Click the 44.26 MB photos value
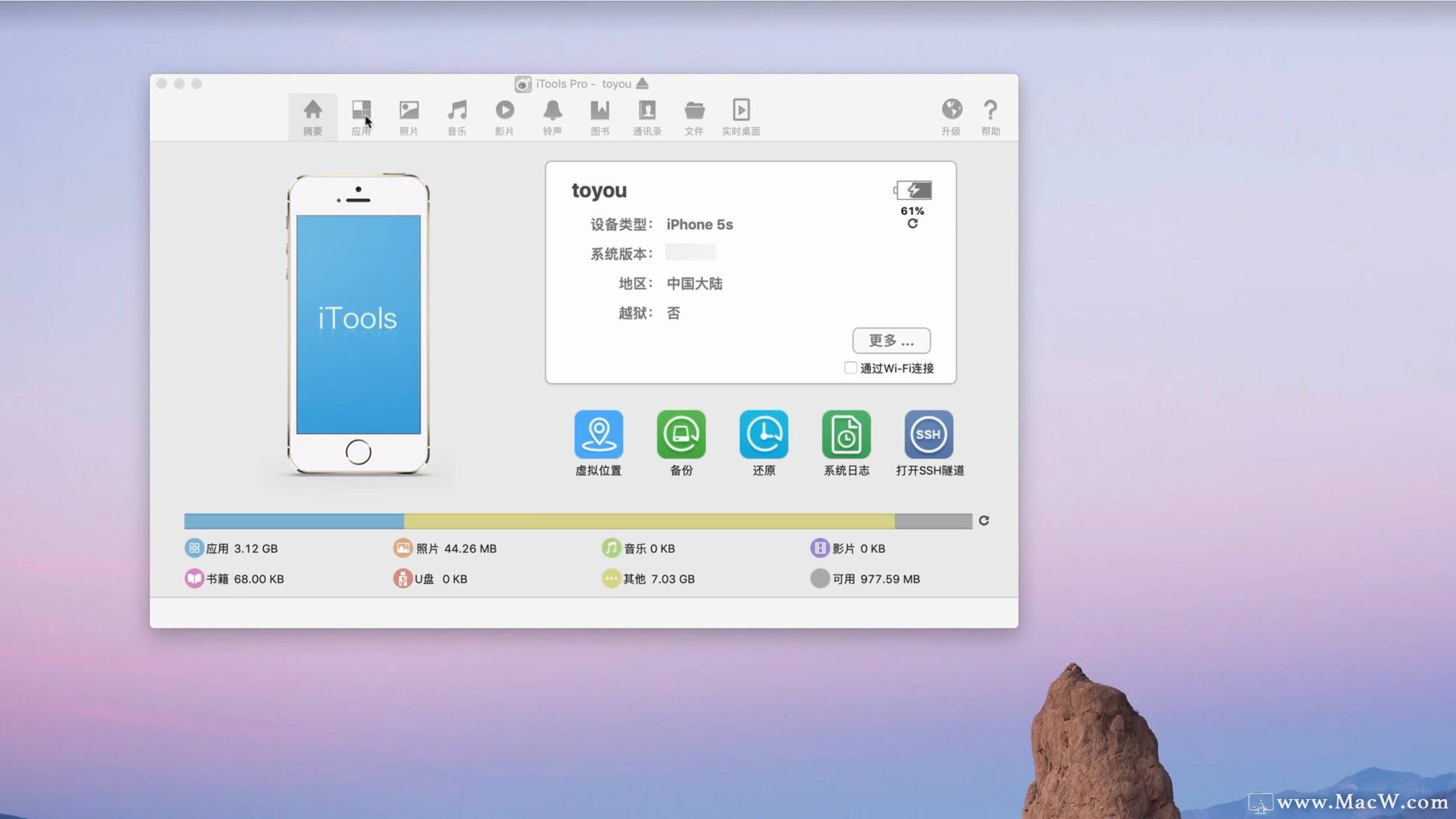This screenshot has width=1456, height=819. (x=470, y=549)
